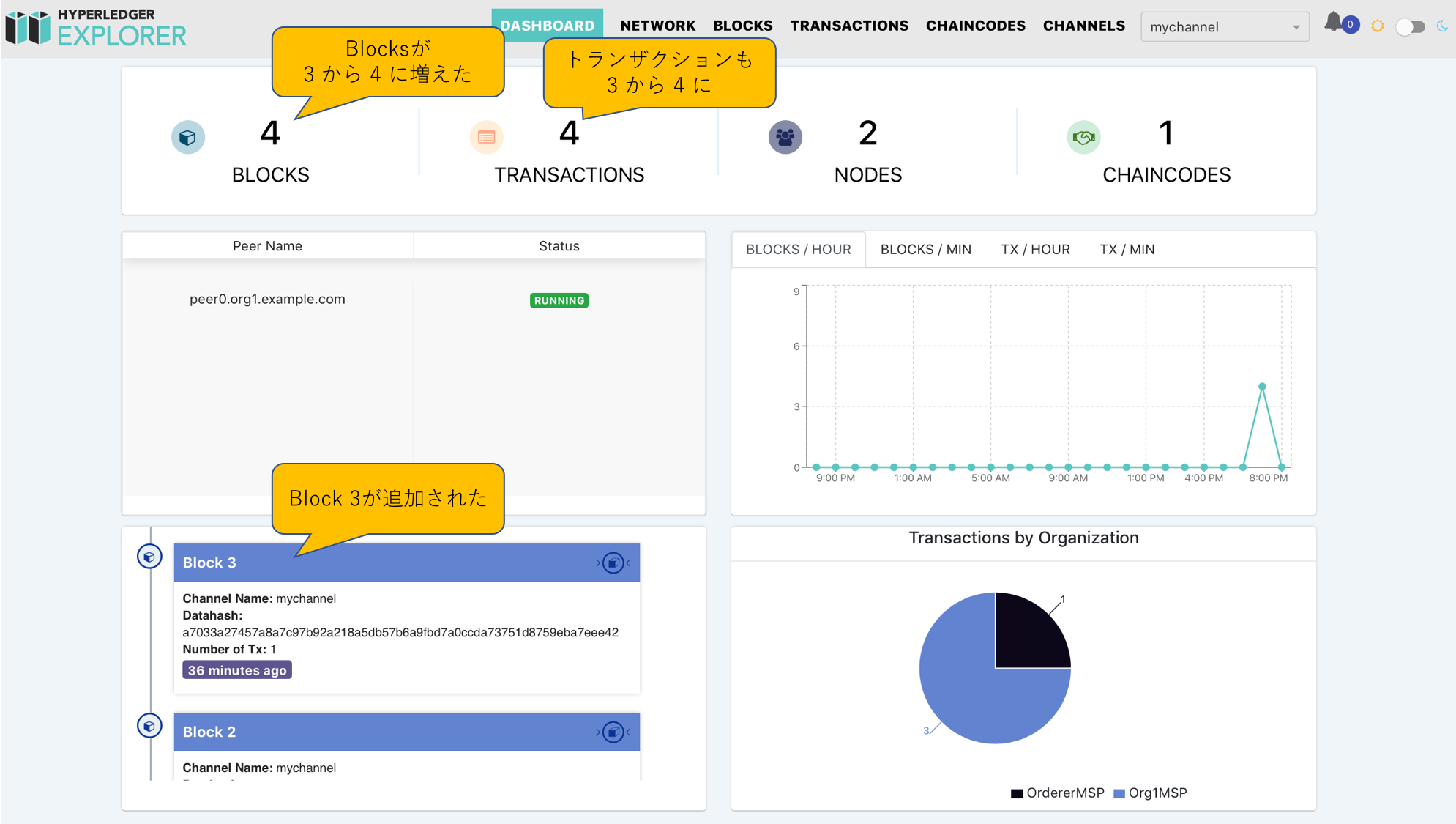This screenshot has height=824, width=1456.
Task: Switch to the TX / HOUR tab
Action: click(1035, 249)
